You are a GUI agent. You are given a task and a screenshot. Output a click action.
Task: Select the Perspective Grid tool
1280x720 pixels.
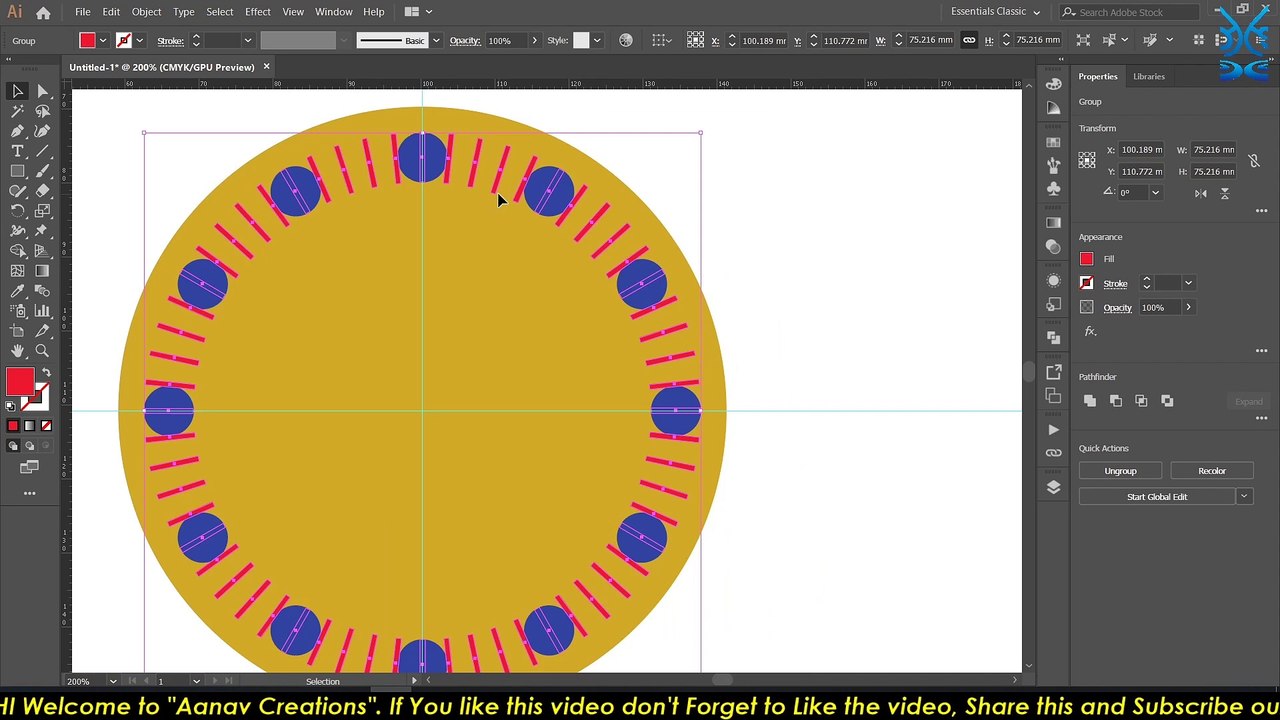42,251
